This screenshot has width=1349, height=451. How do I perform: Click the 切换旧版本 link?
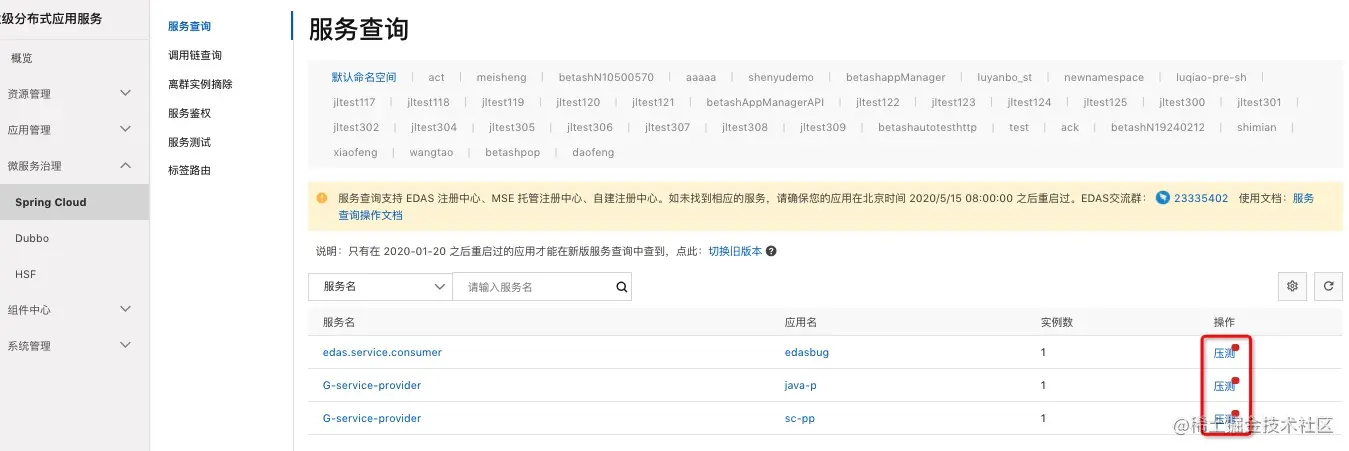pos(735,252)
